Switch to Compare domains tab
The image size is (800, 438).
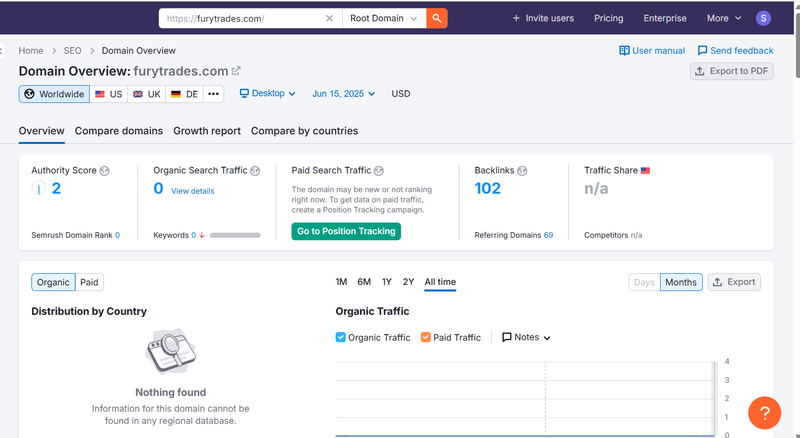point(119,131)
